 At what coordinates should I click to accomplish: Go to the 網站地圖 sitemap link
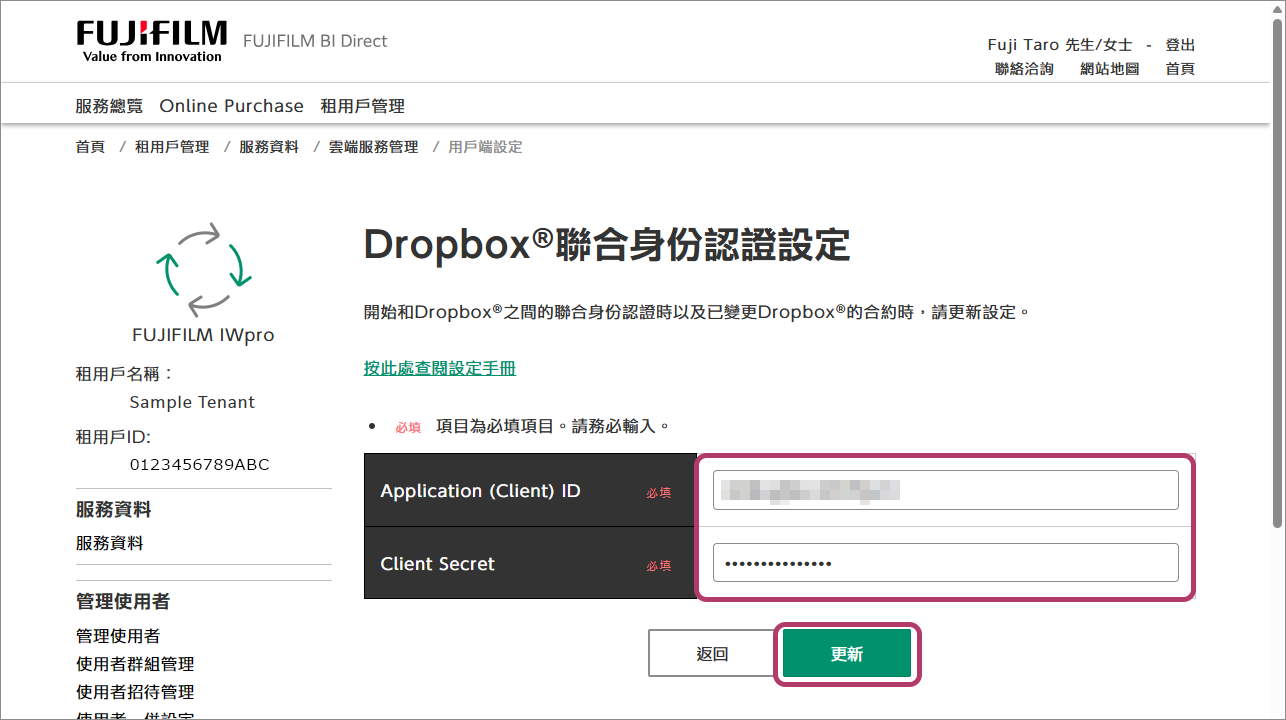(1109, 69)
